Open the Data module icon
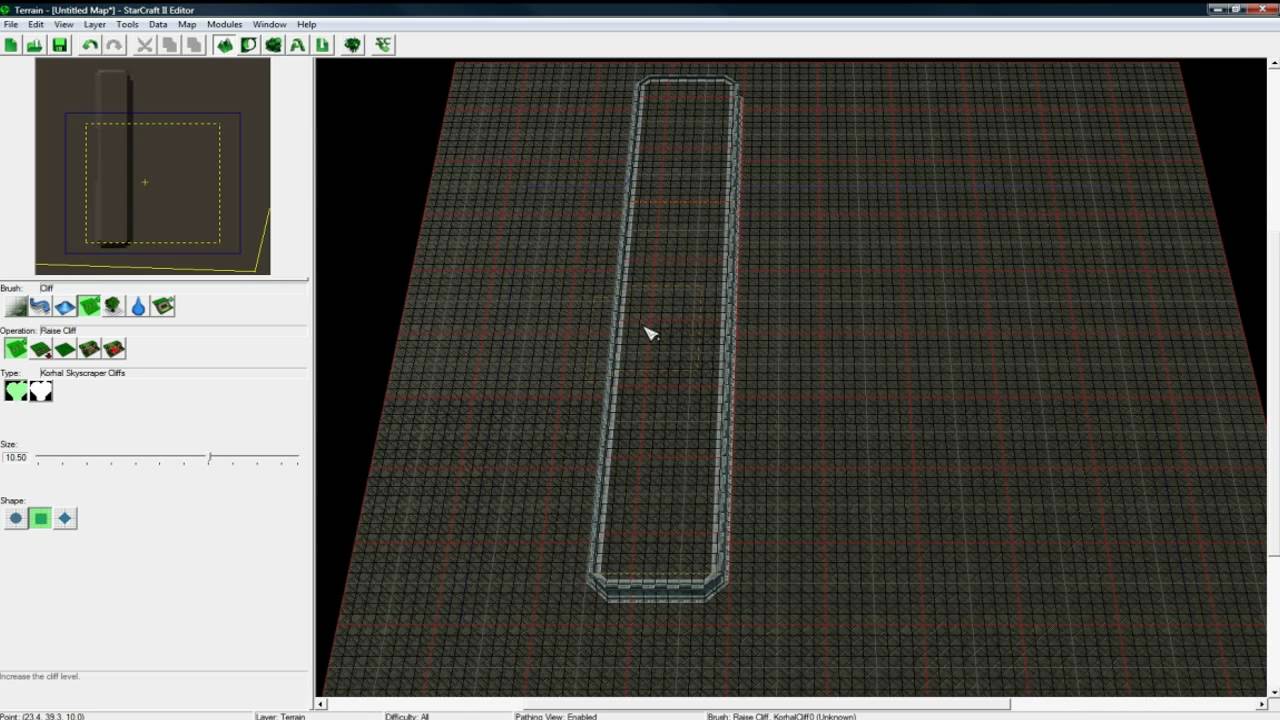Image resolution: width=1280 pixels, height=720 pixels. pos(273,45)
